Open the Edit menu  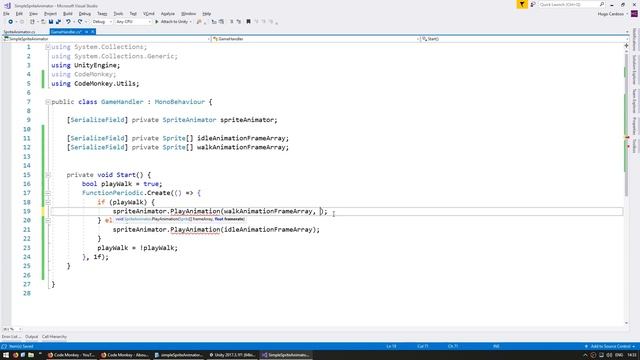point(19,14)
